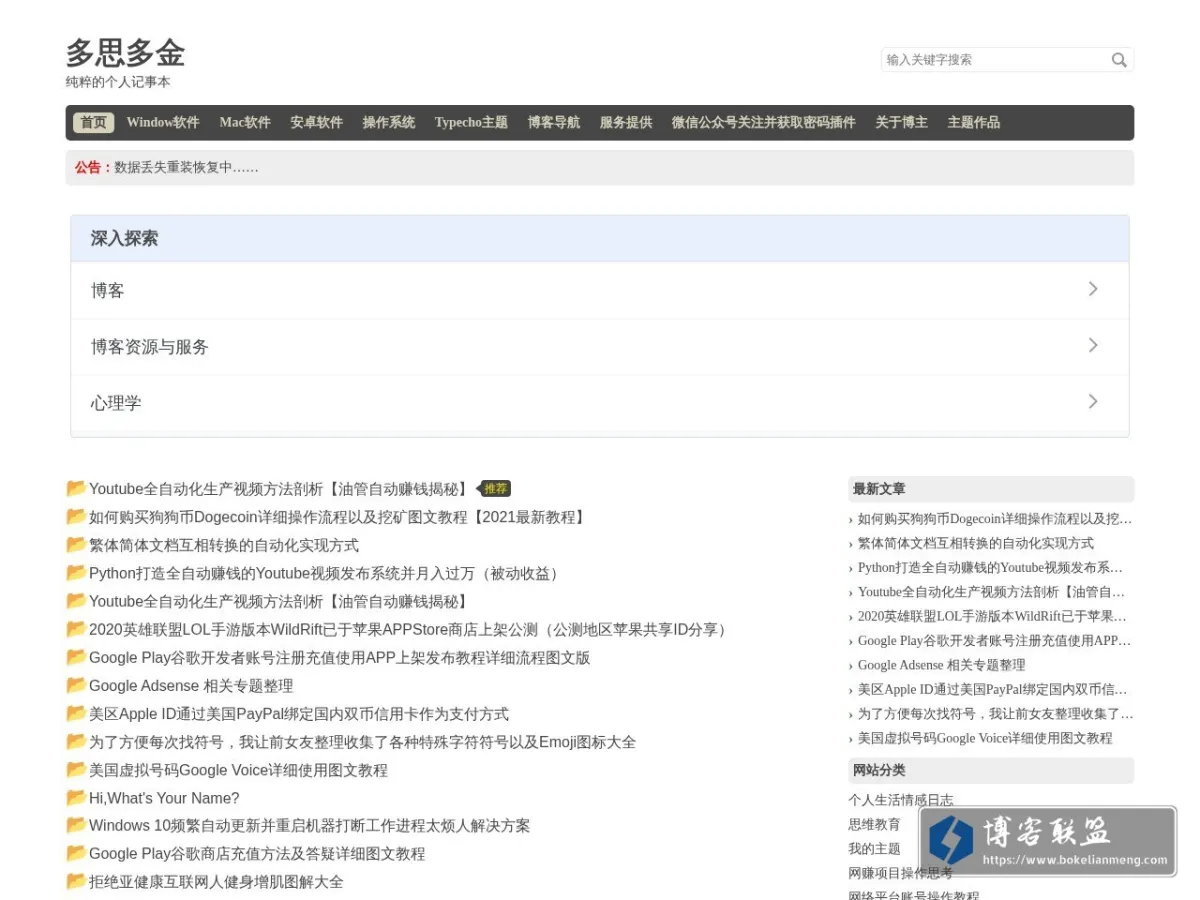Open 如何购买狗狗币Dogecoin post in main list
1200x900 pixels.
[x=338, y=517]
